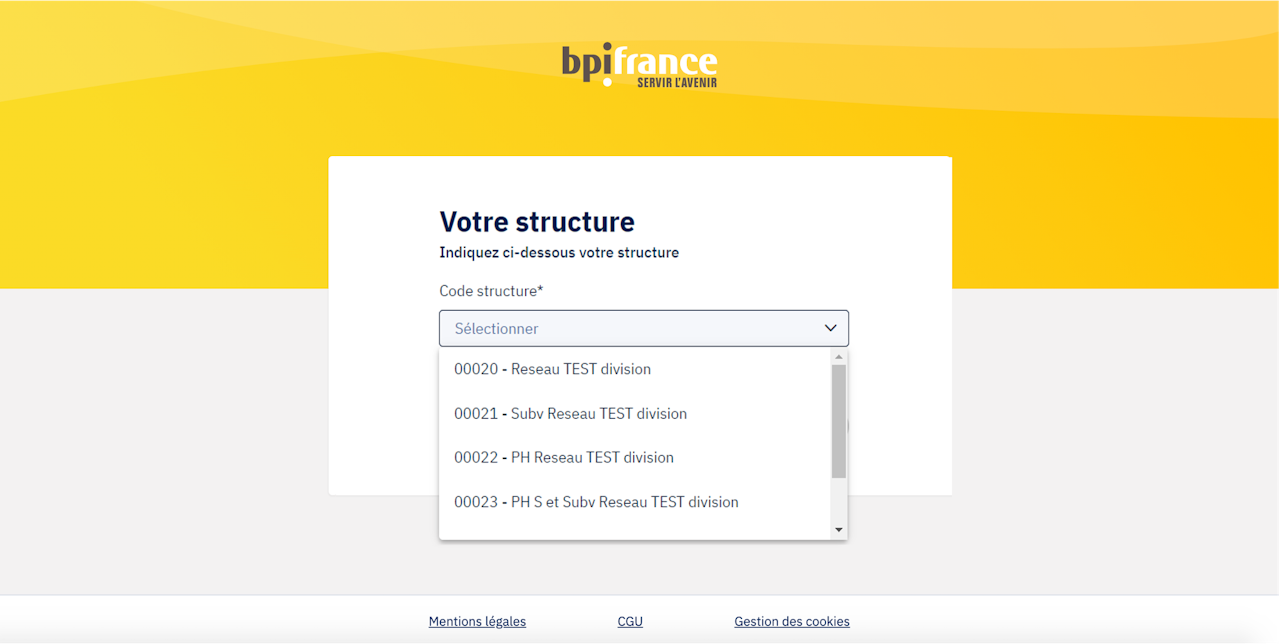Screen dimensions: 1280x644
Task: Click the dropdown list scroll-up arrow
Action: tap(839, 356)
